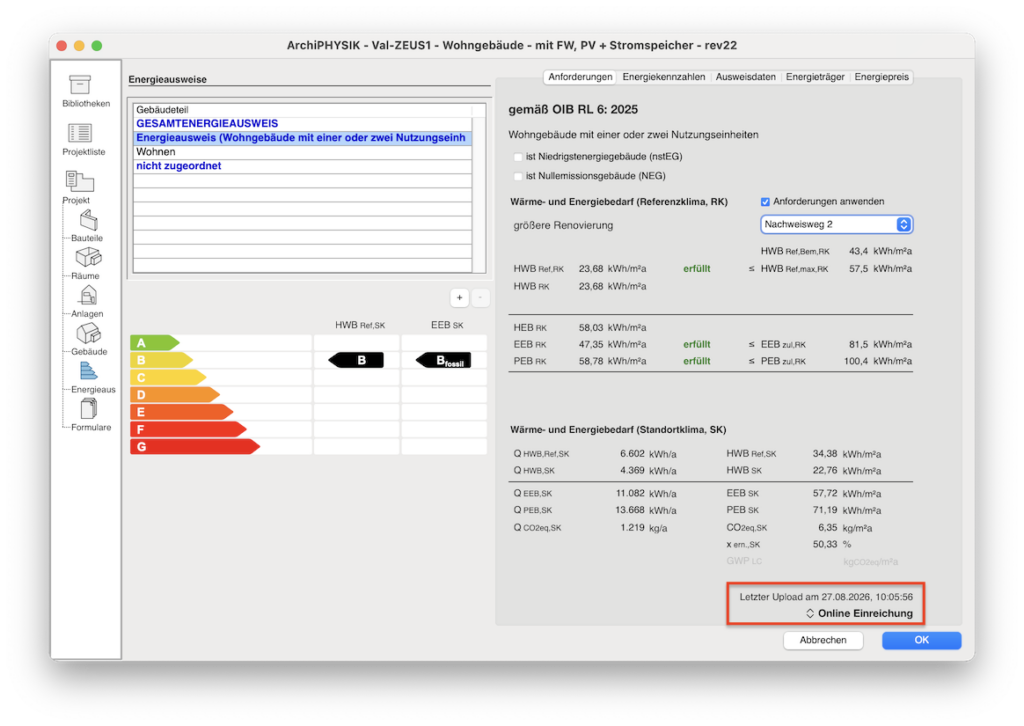Click the HEB RK value 58,03
Viewport: 1024px width, 726px height.
click(591, 328)
